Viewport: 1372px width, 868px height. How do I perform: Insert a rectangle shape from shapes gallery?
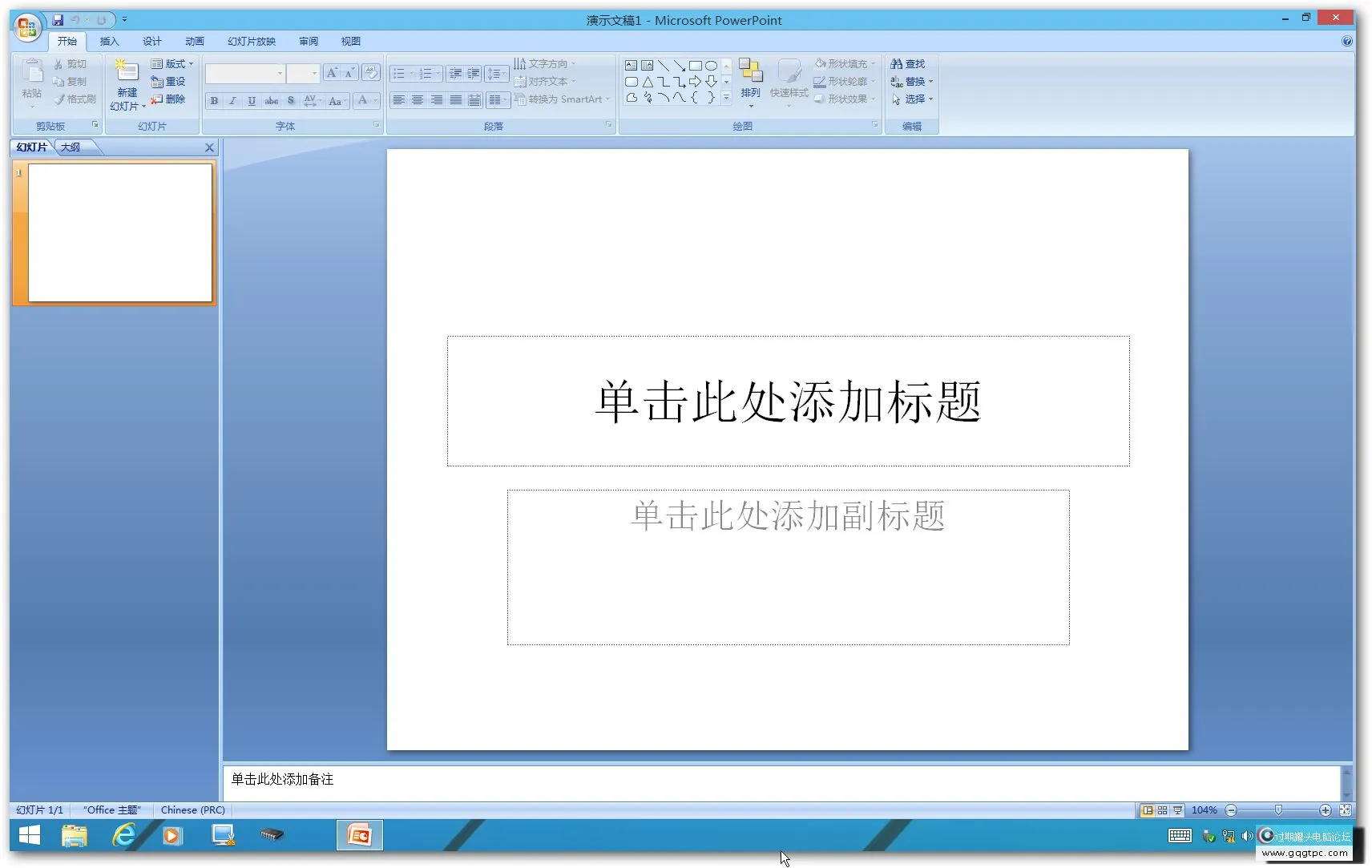696,65
